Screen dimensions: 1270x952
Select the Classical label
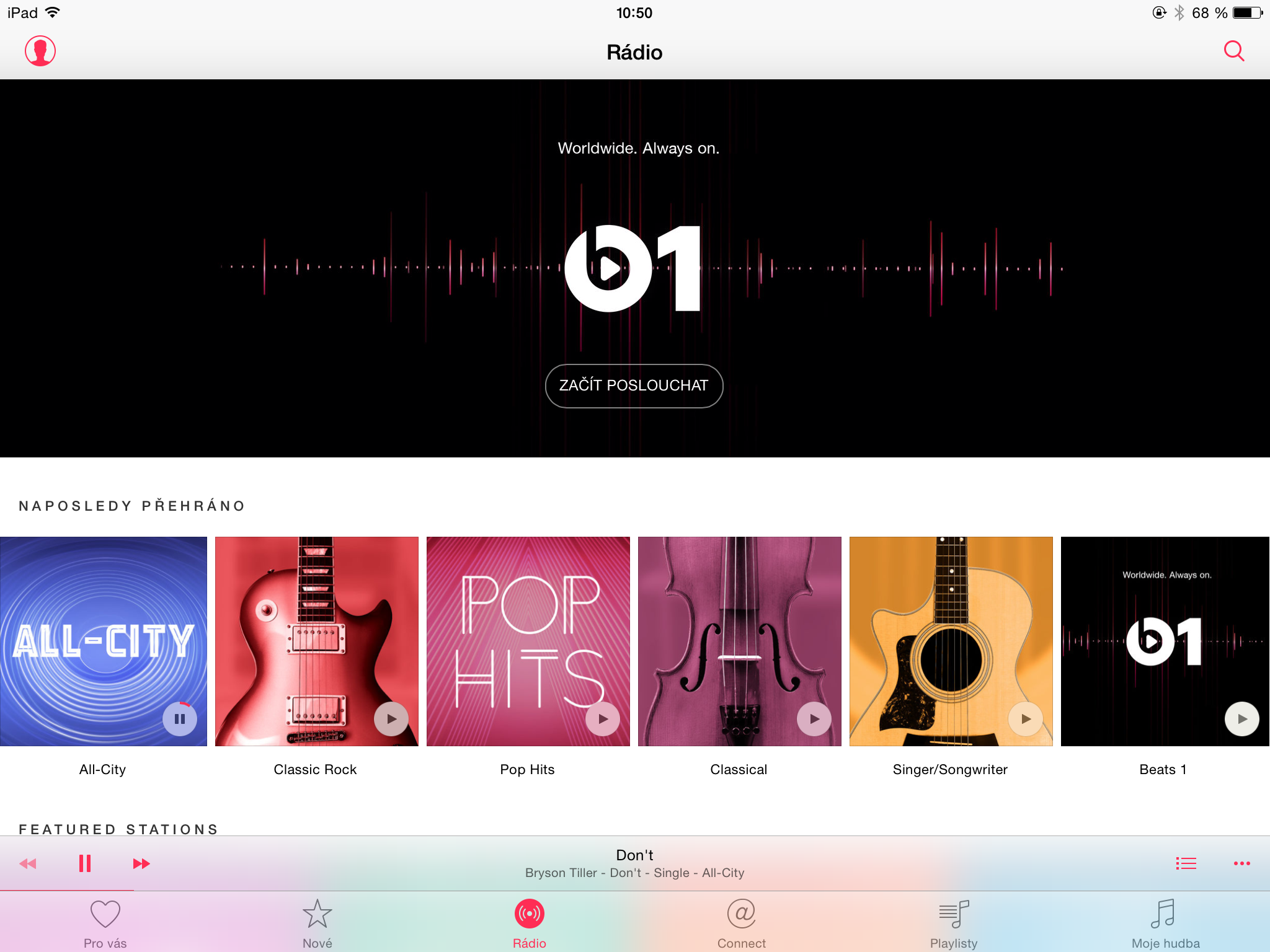pos(739,769)
